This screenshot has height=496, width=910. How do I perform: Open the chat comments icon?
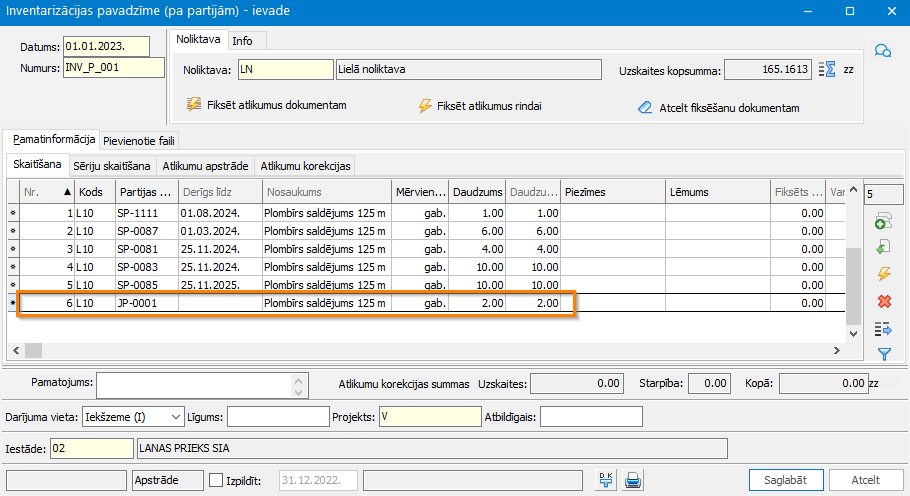[x=883, y=51]
